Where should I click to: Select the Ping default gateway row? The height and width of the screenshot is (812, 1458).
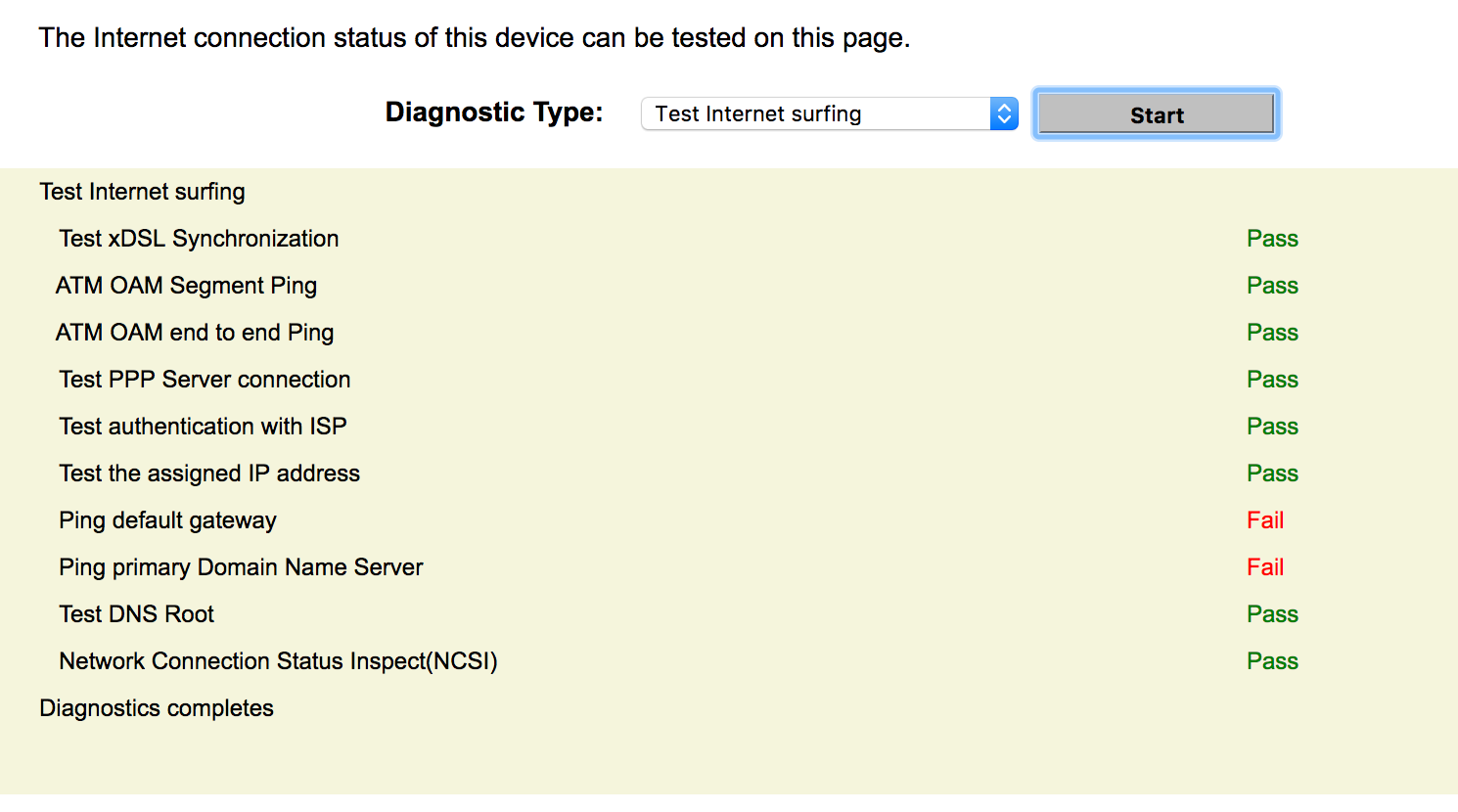[167, 520]
